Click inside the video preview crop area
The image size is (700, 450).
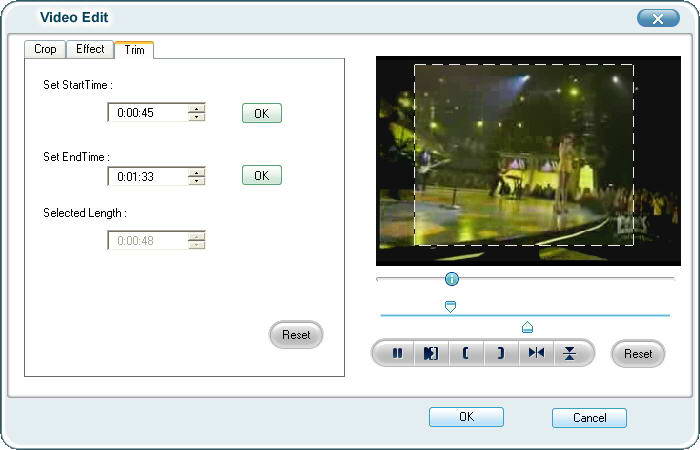click(524, 155)
